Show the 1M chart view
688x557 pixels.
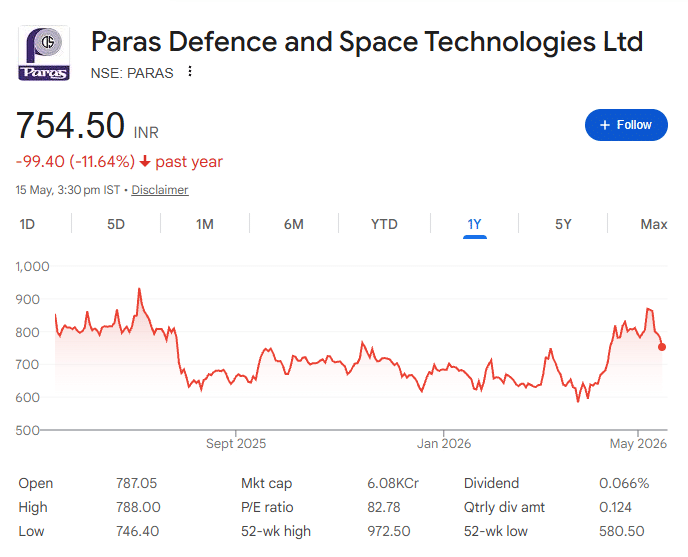(x=204, y=224)
